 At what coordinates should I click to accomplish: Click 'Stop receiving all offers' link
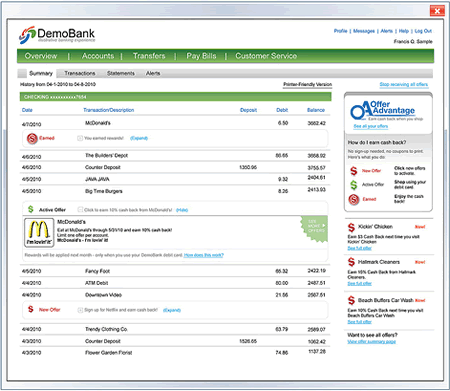pos(403,84)
